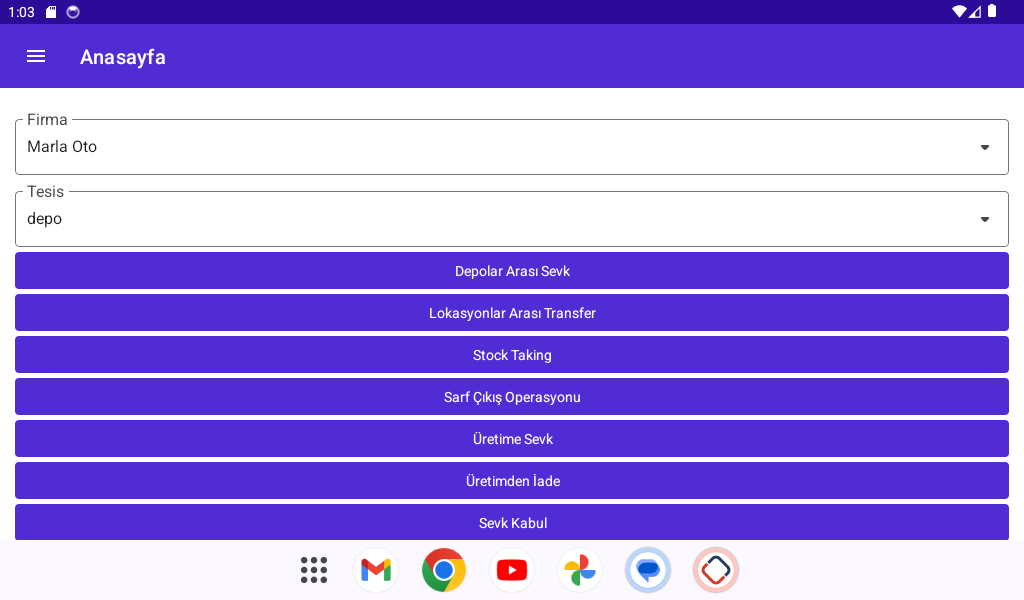Image resolution: width=1024 pixels, height=600 pixels.
Task: Open Üretime Sevk
Action: [x=512, y=439]
